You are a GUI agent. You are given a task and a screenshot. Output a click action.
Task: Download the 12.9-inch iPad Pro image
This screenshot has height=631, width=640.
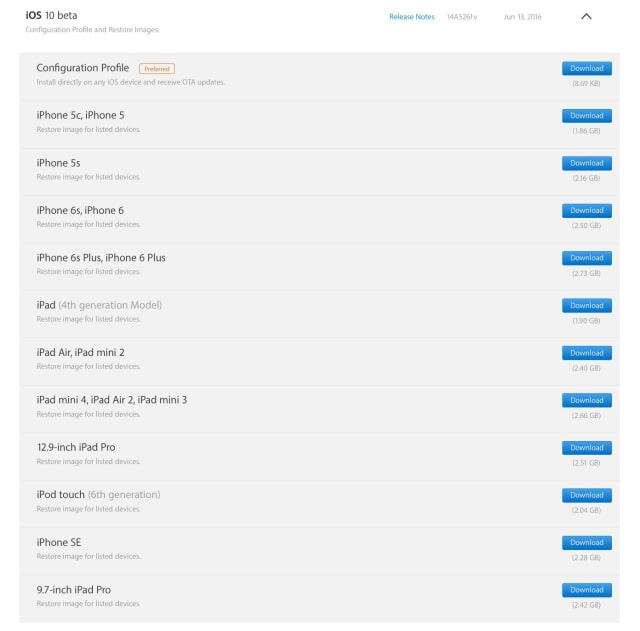[x=586, y=448]
